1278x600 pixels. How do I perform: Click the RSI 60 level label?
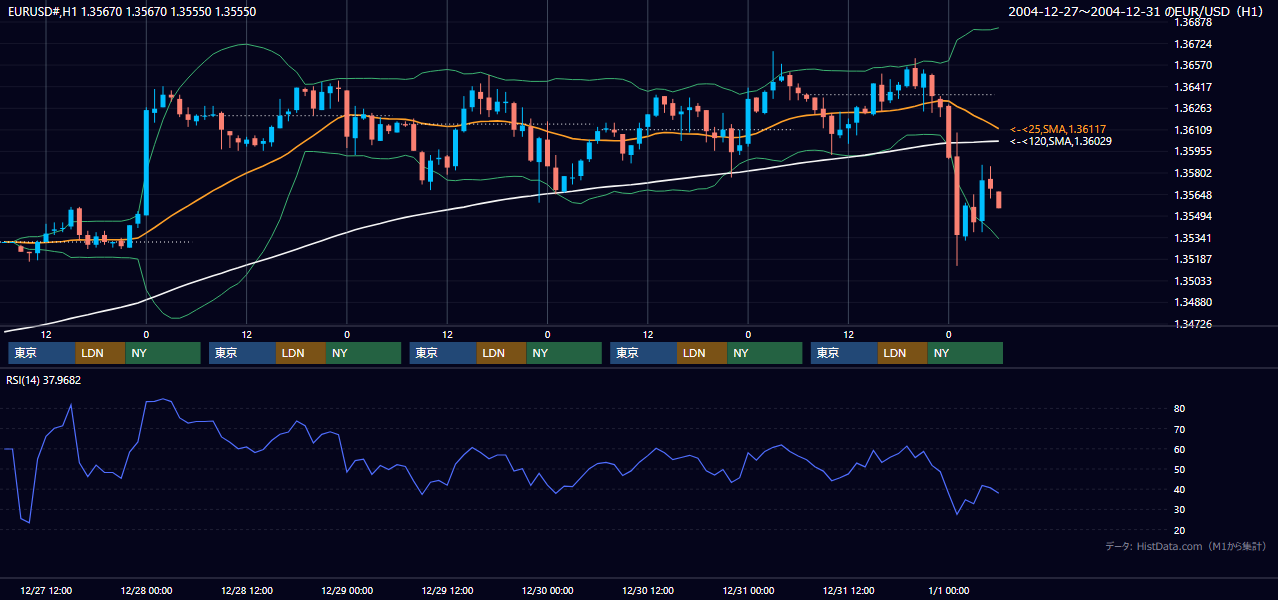pos(1180,449)
